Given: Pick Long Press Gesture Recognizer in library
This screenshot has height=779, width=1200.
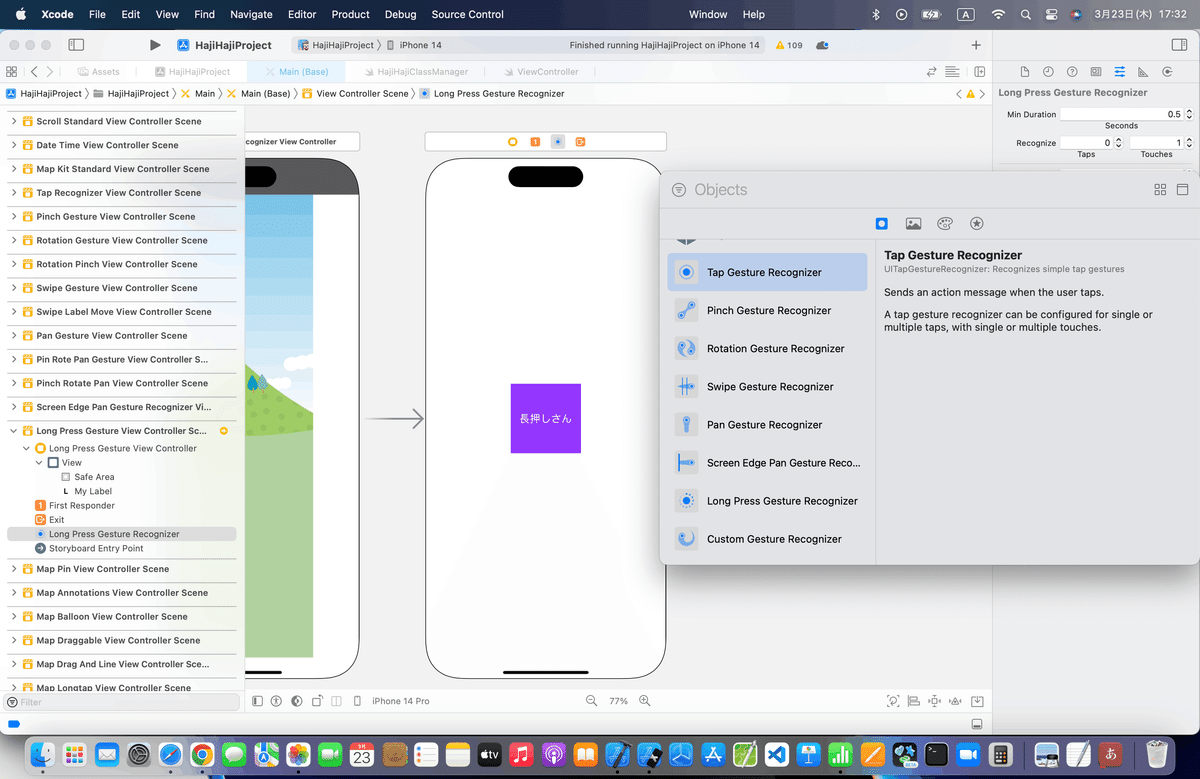Looking at the screenshot, I should [767, 500].
